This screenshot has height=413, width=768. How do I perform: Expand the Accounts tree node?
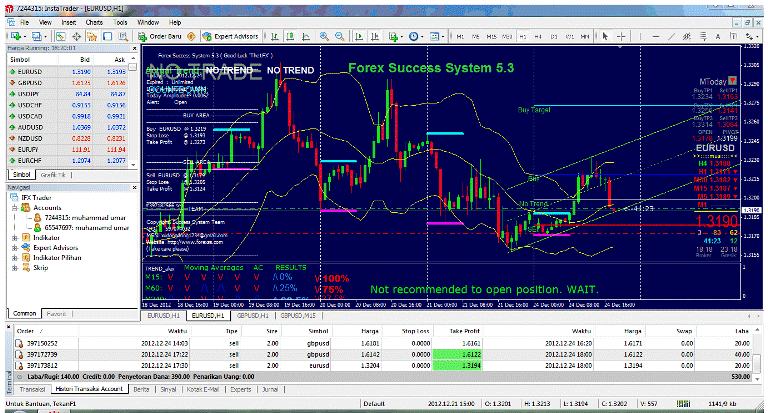[x=15, y=208]
